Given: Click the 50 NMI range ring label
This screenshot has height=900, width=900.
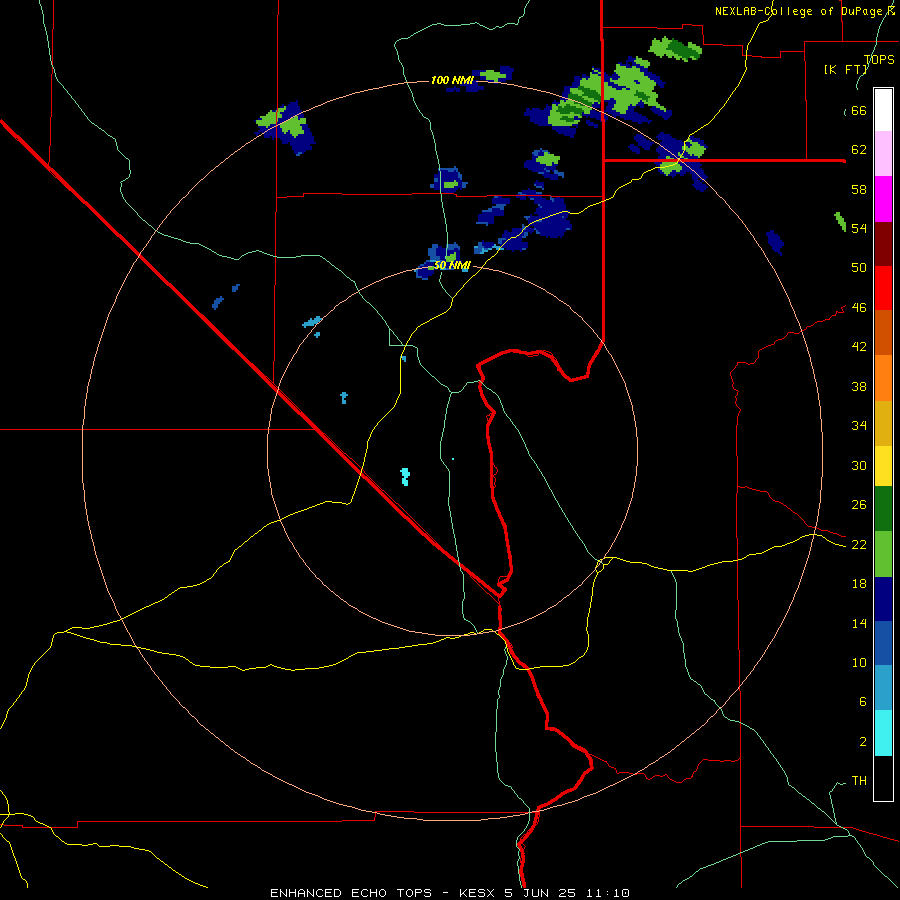Looking at the screenshot, I should (x=452, y=265).
